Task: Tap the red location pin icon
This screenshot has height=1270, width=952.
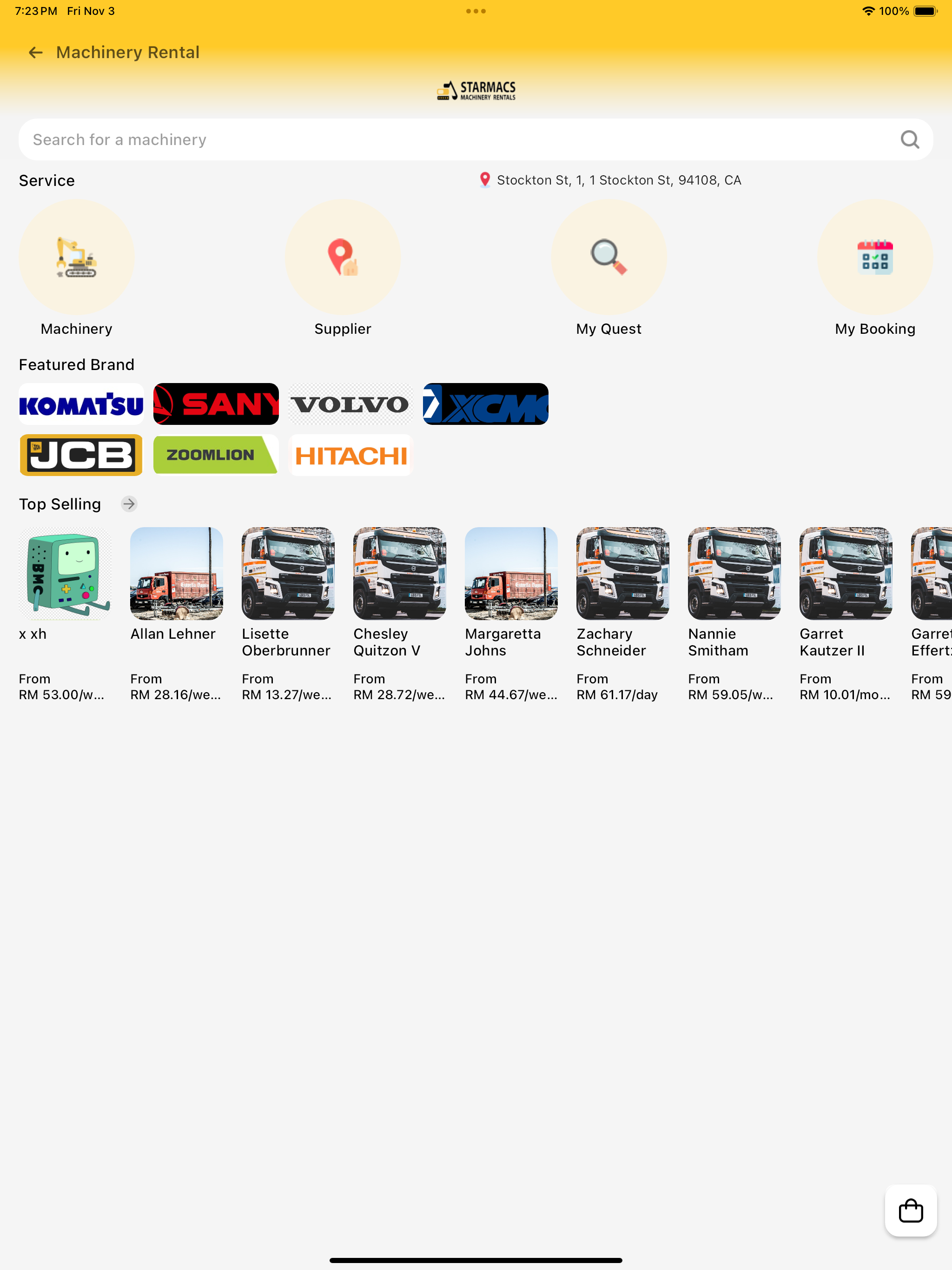Action: [x=485, y=180]
